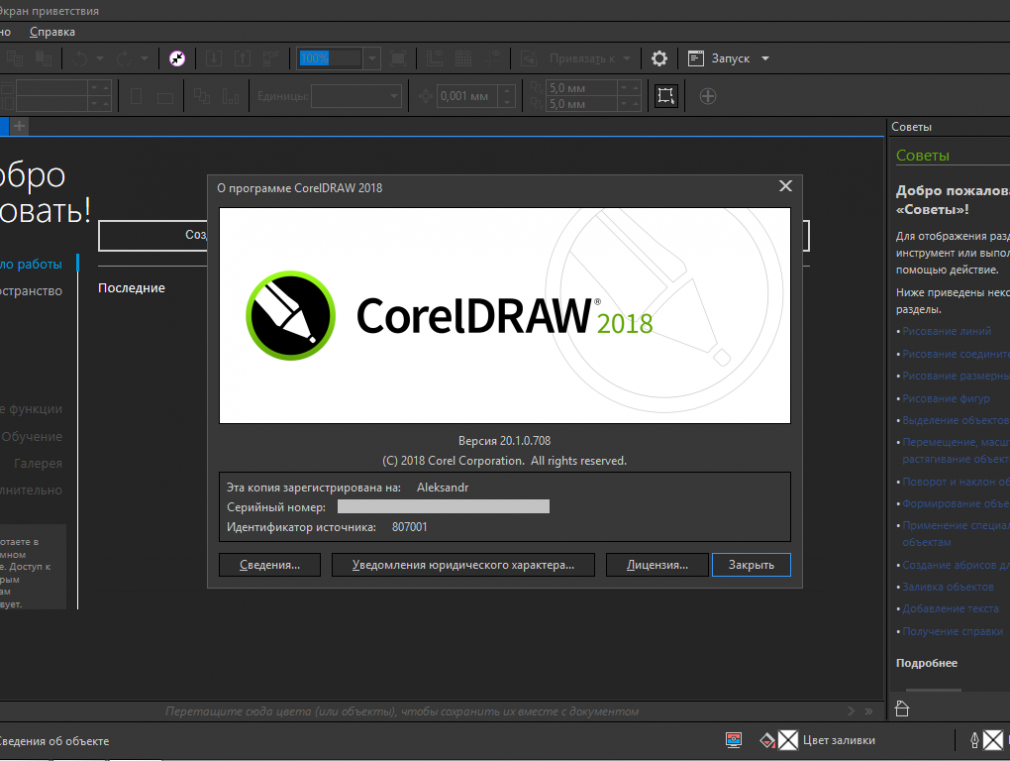Viewport: 1010px width, 761px height.
Task: Expand the Redo history dropdown arrow
Action: pyautogui.click(x=144, y=59)
